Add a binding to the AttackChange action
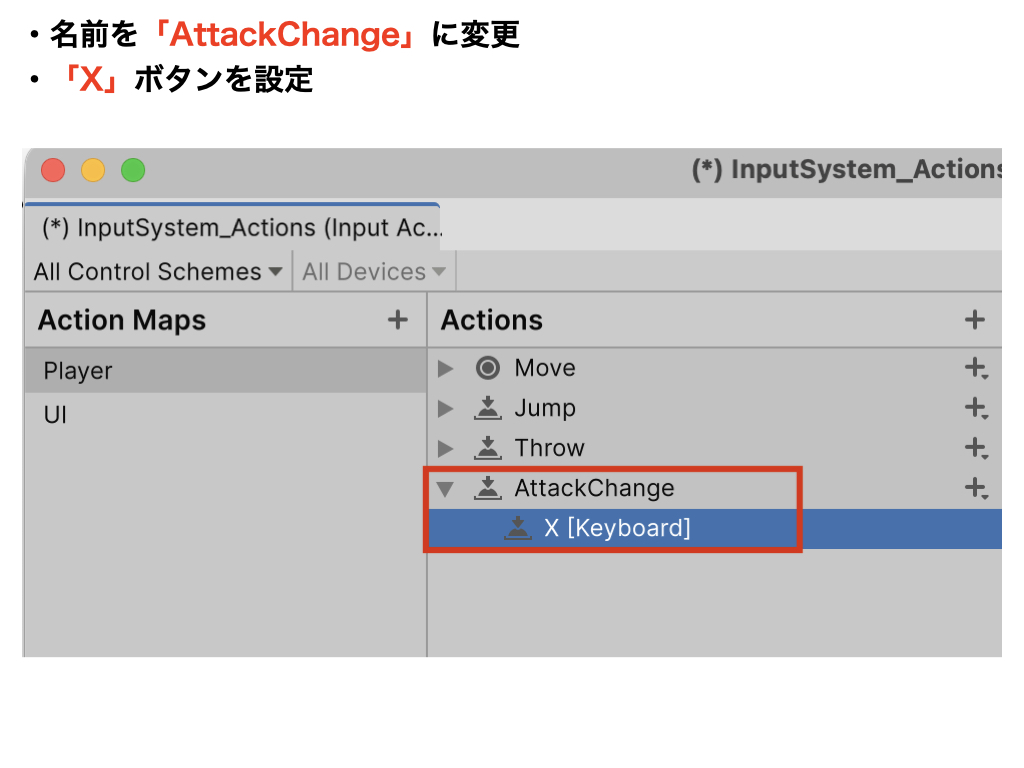 pyautogui.click(x=976, y=488)
